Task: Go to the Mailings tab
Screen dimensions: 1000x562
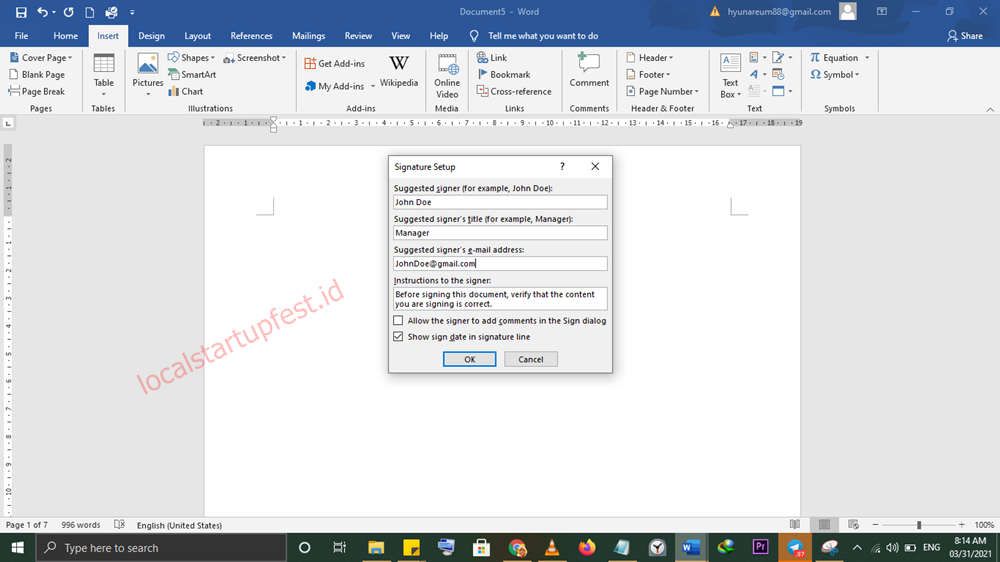Action: [309, 36]
